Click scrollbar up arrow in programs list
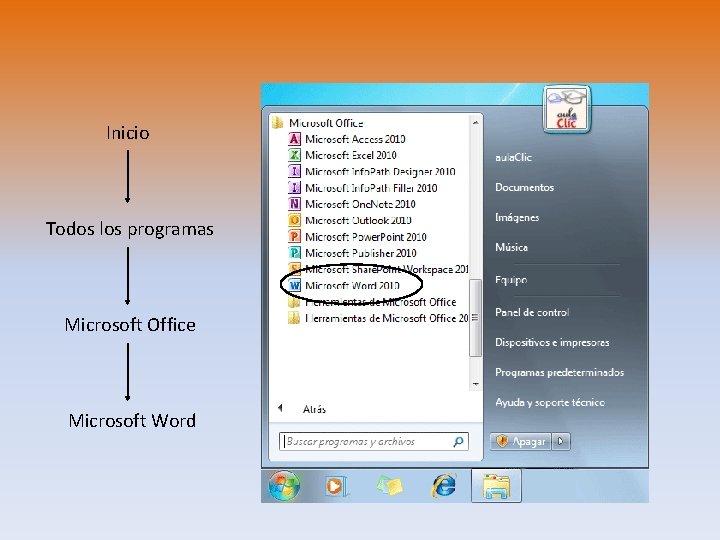Viewport: 720px width, 540px height. [x=475, y=122]
